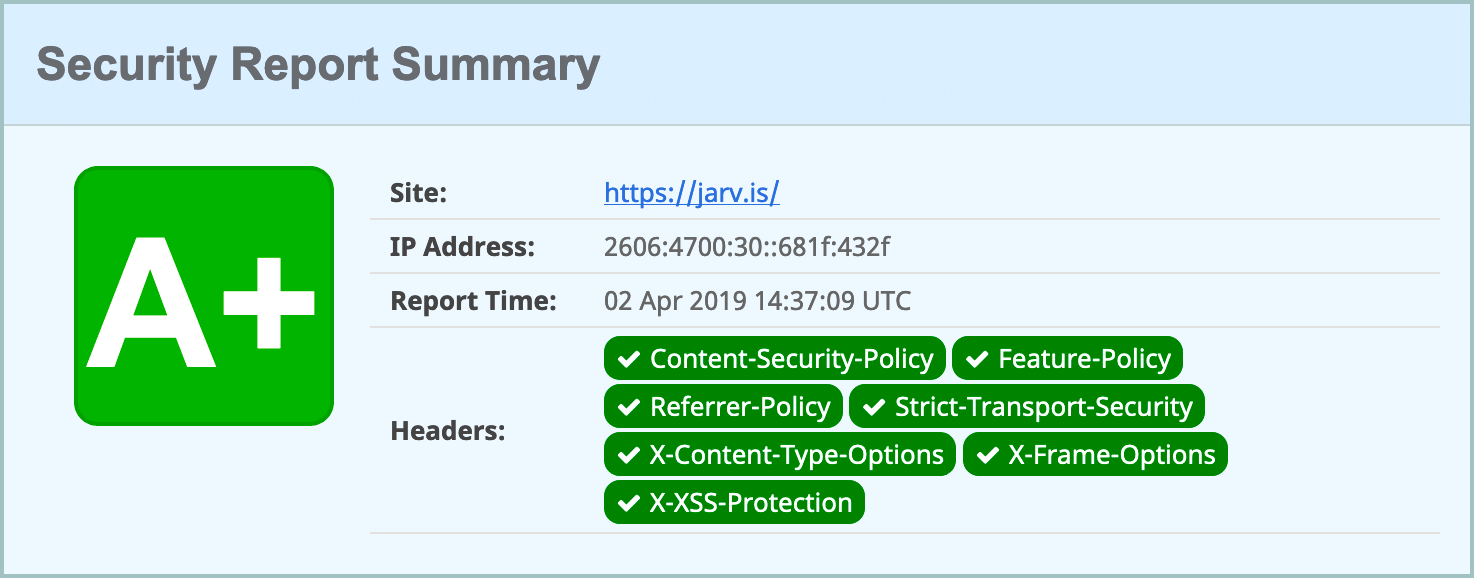Open the Referrer-Policy header details

[x=722, y=406]
